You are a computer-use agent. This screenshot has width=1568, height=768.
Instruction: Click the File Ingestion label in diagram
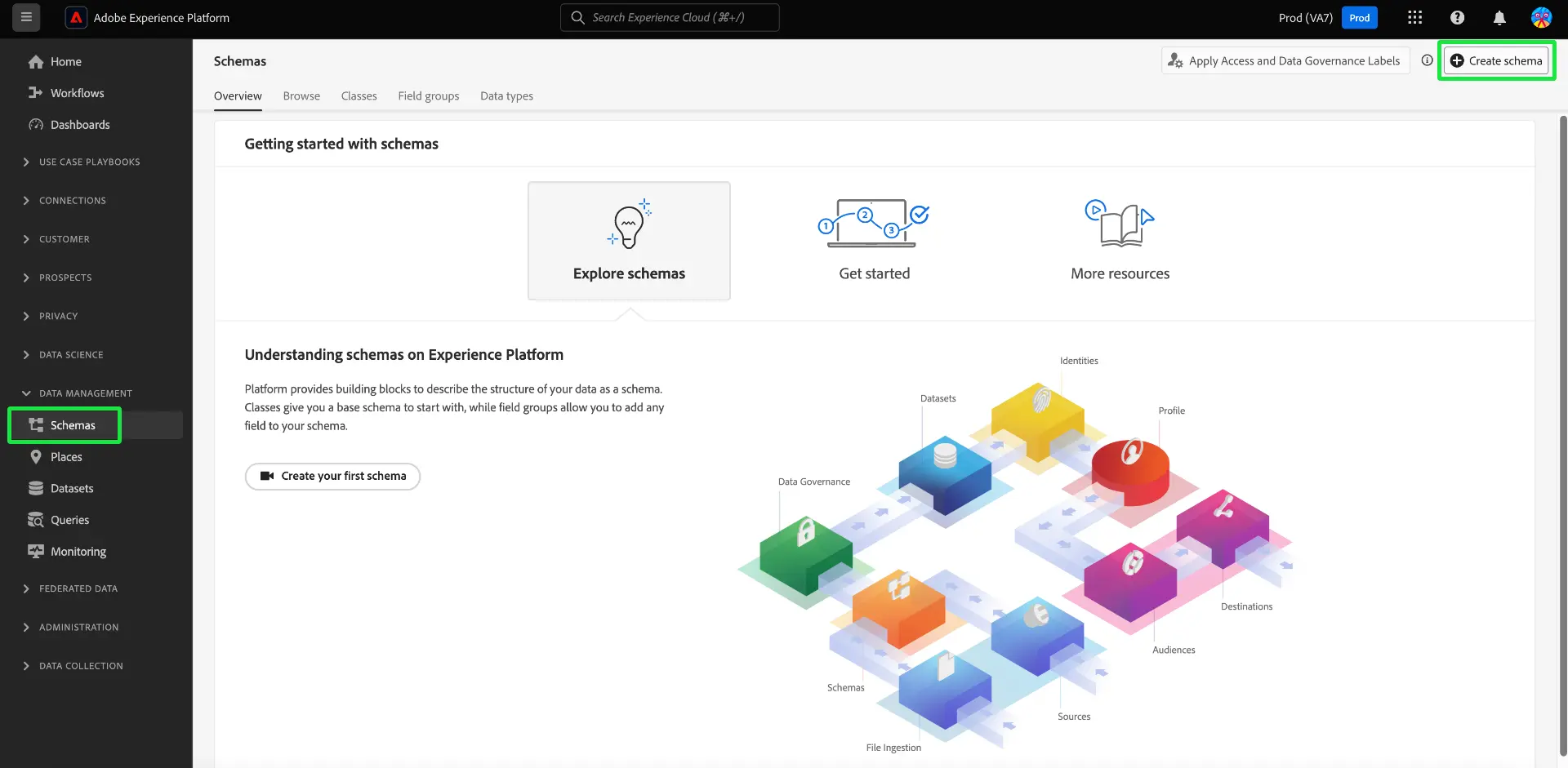click(893, 748)
